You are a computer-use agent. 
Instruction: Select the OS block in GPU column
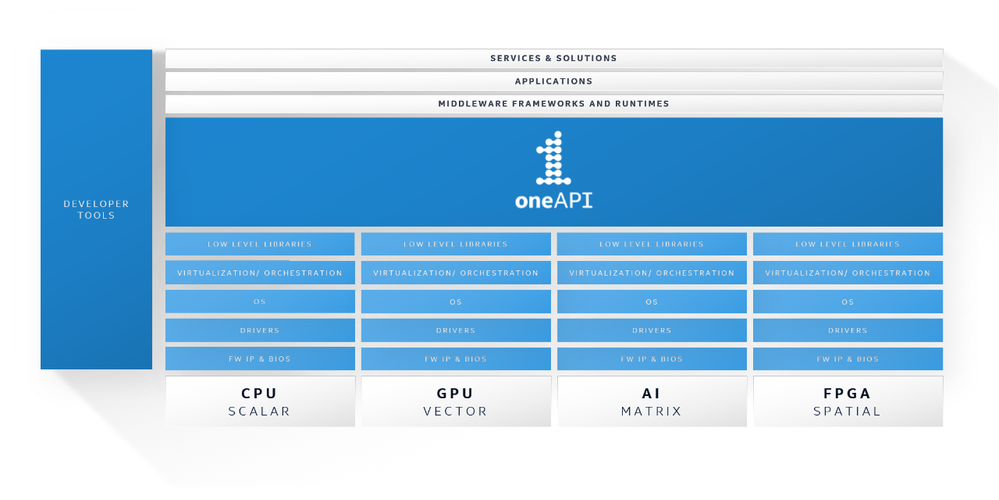pos(456,302)
